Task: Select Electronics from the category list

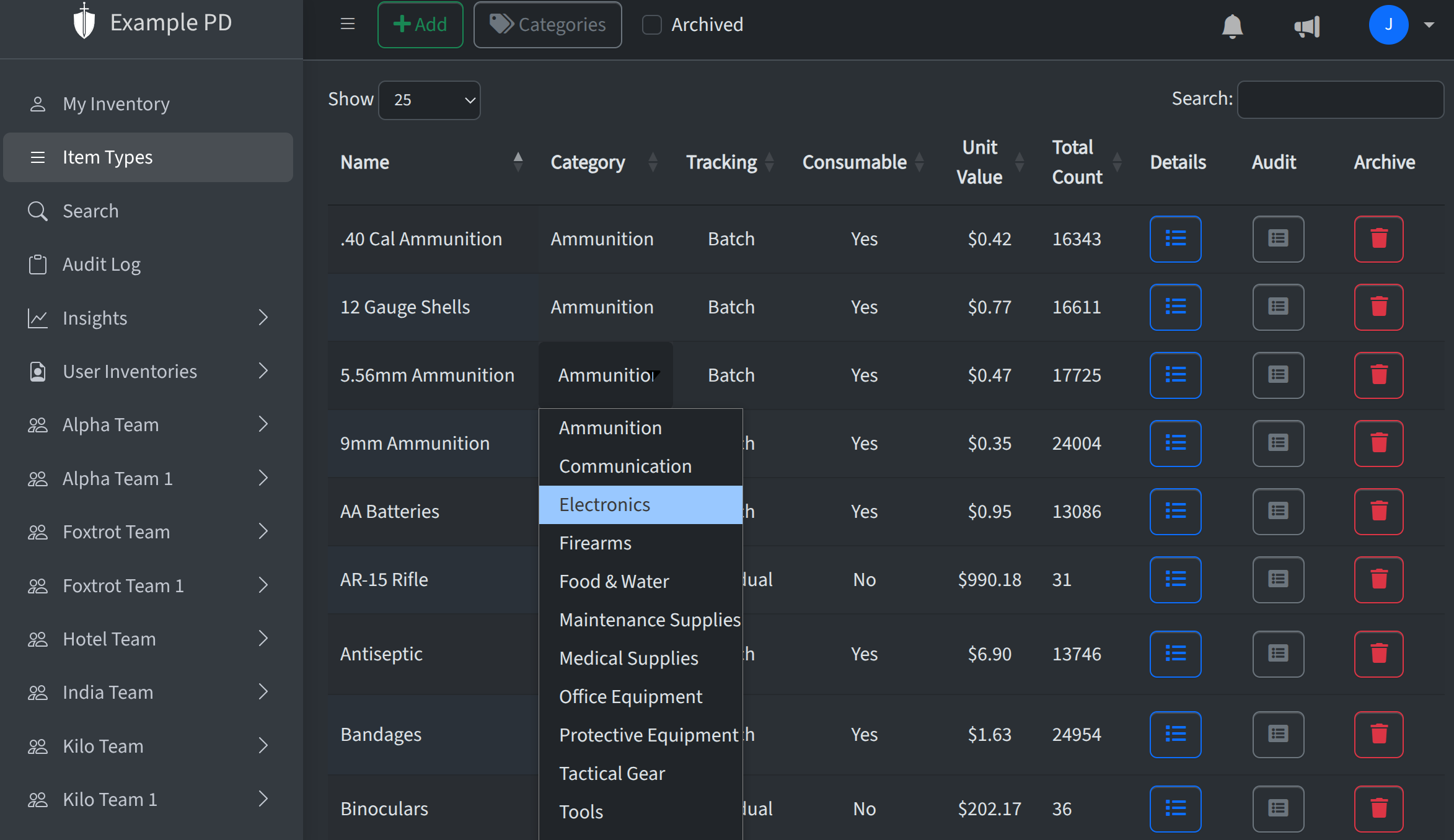Action: click(x=604, y=504)
